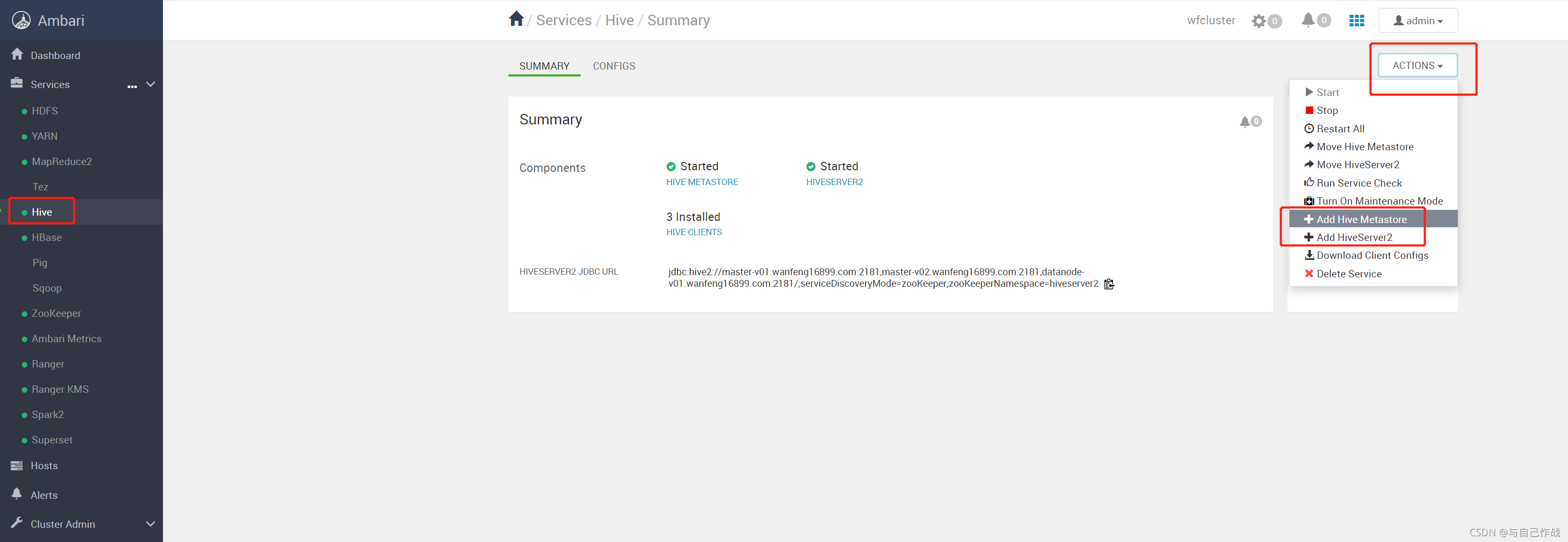The width and height of the screenshot is (1568, 542).
Task: Click Summary in the breadcrumb
Action: click(678, 21)
